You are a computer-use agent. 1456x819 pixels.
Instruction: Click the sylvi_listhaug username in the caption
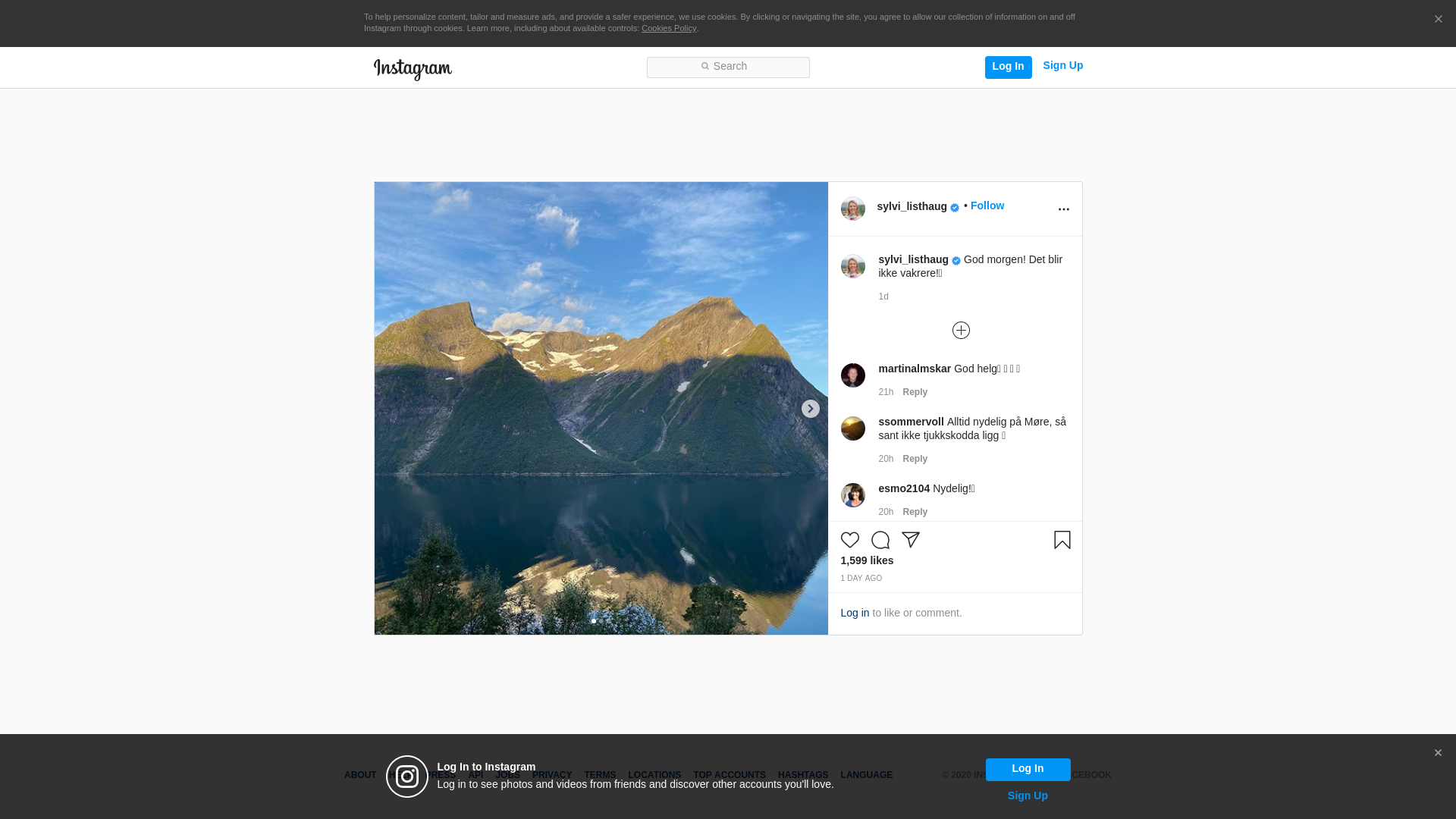[x=913, y=260]
